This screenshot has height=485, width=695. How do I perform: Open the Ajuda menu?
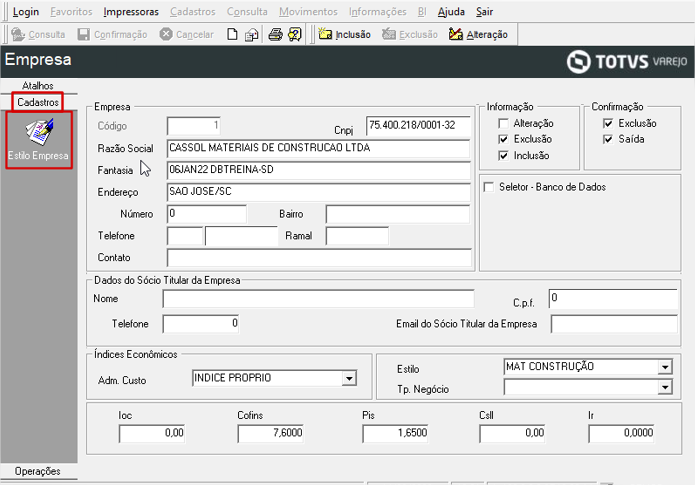(x=451, y=12)
